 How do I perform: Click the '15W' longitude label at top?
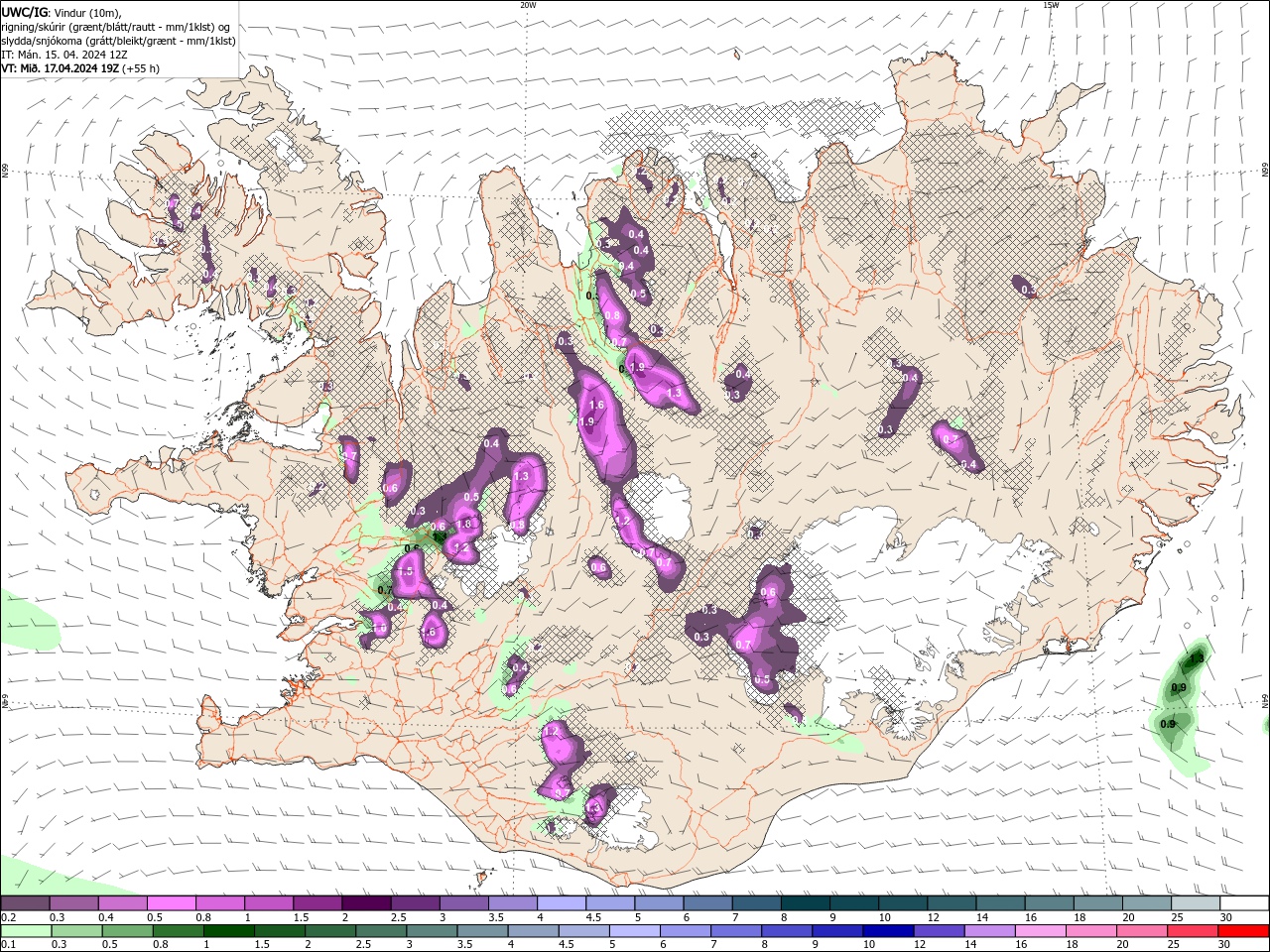coord(1051,5)
